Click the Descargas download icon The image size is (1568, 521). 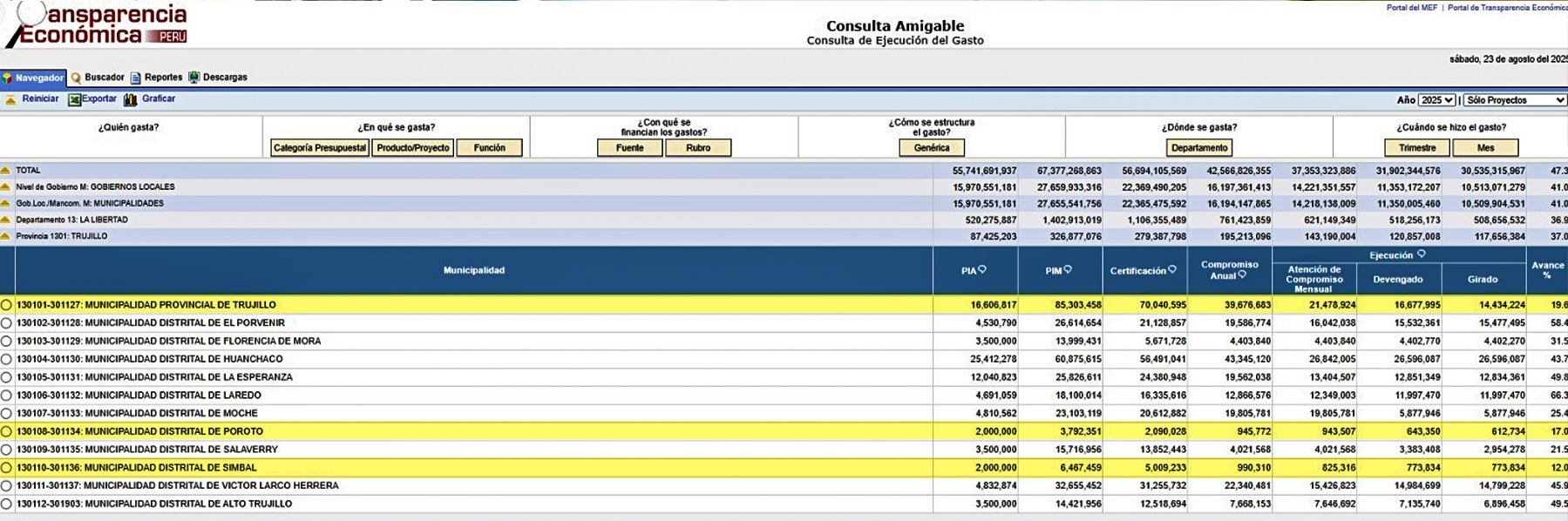click(x=193, y=78)
